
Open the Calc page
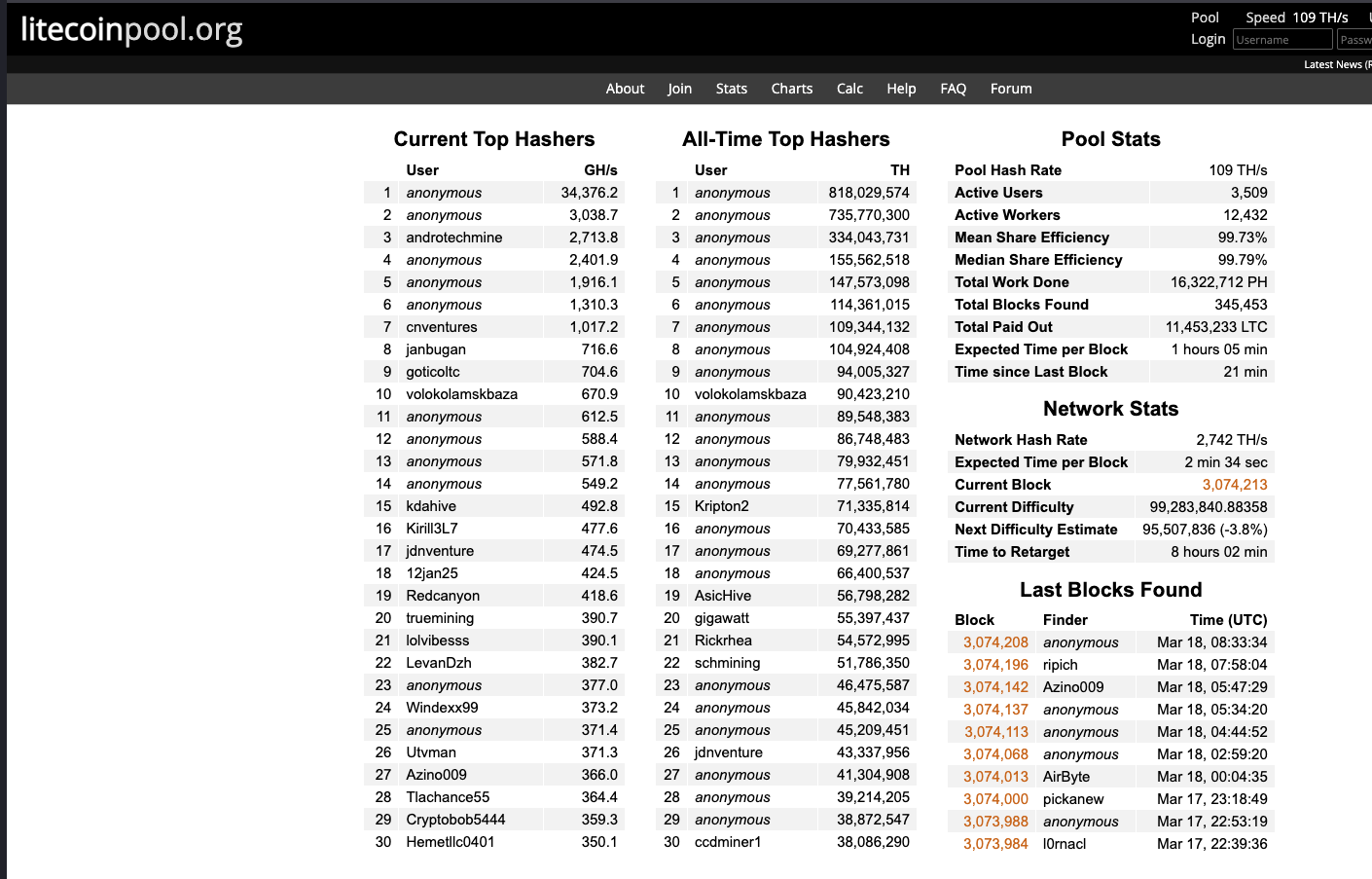click(849, 89)
